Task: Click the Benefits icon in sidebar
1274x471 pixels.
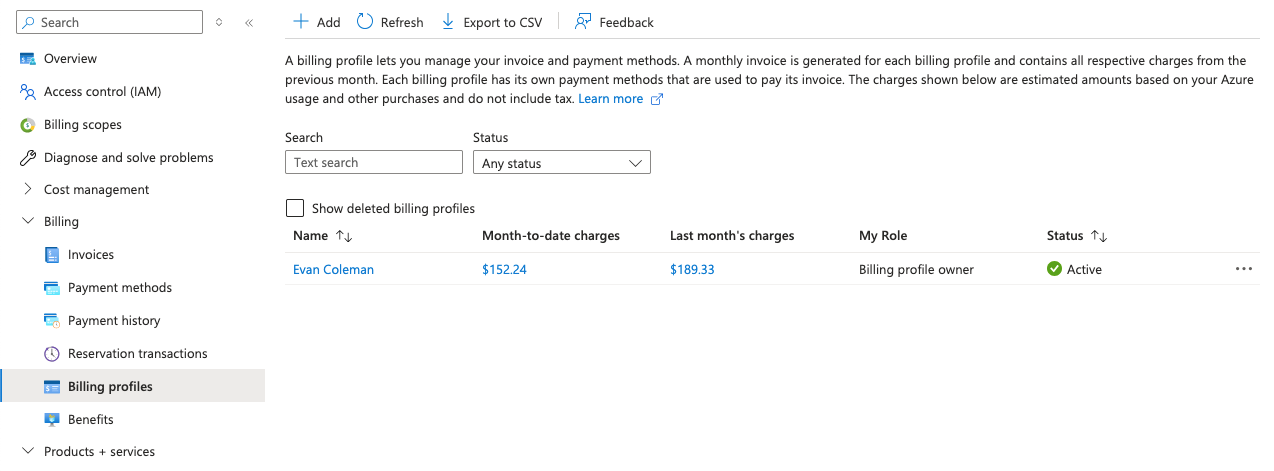Action: pos(52,420)
